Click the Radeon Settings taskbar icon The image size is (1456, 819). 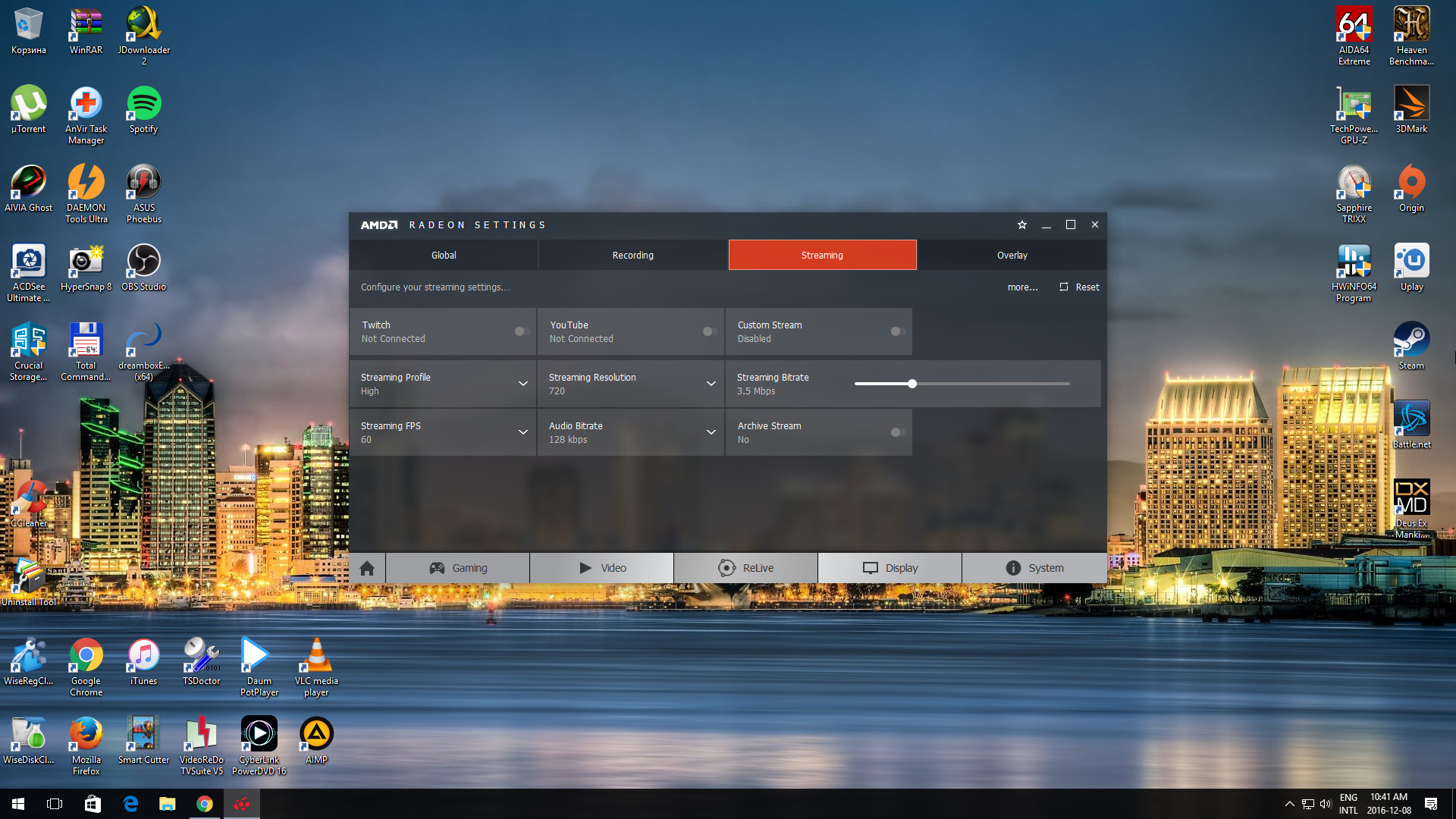[242, 804]
